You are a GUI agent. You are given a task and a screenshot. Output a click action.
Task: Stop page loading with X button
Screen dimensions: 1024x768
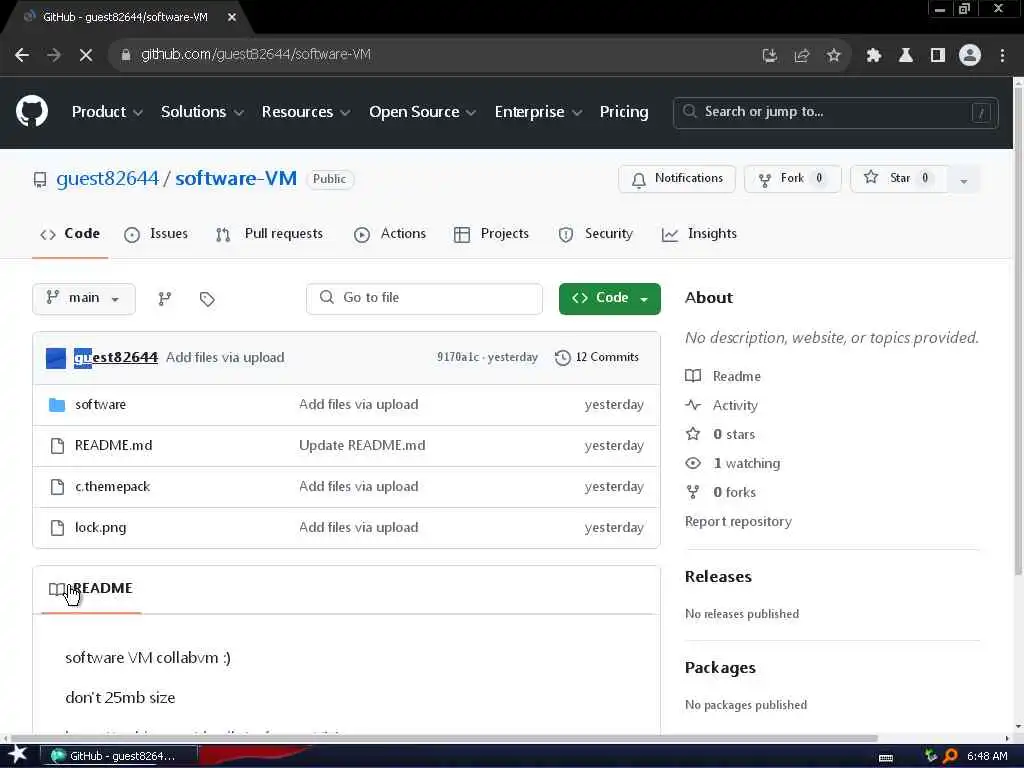coord(86,55)
